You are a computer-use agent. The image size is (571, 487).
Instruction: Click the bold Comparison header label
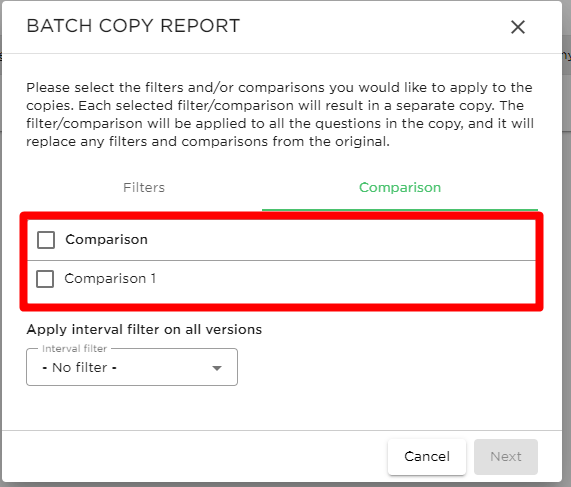106,240
